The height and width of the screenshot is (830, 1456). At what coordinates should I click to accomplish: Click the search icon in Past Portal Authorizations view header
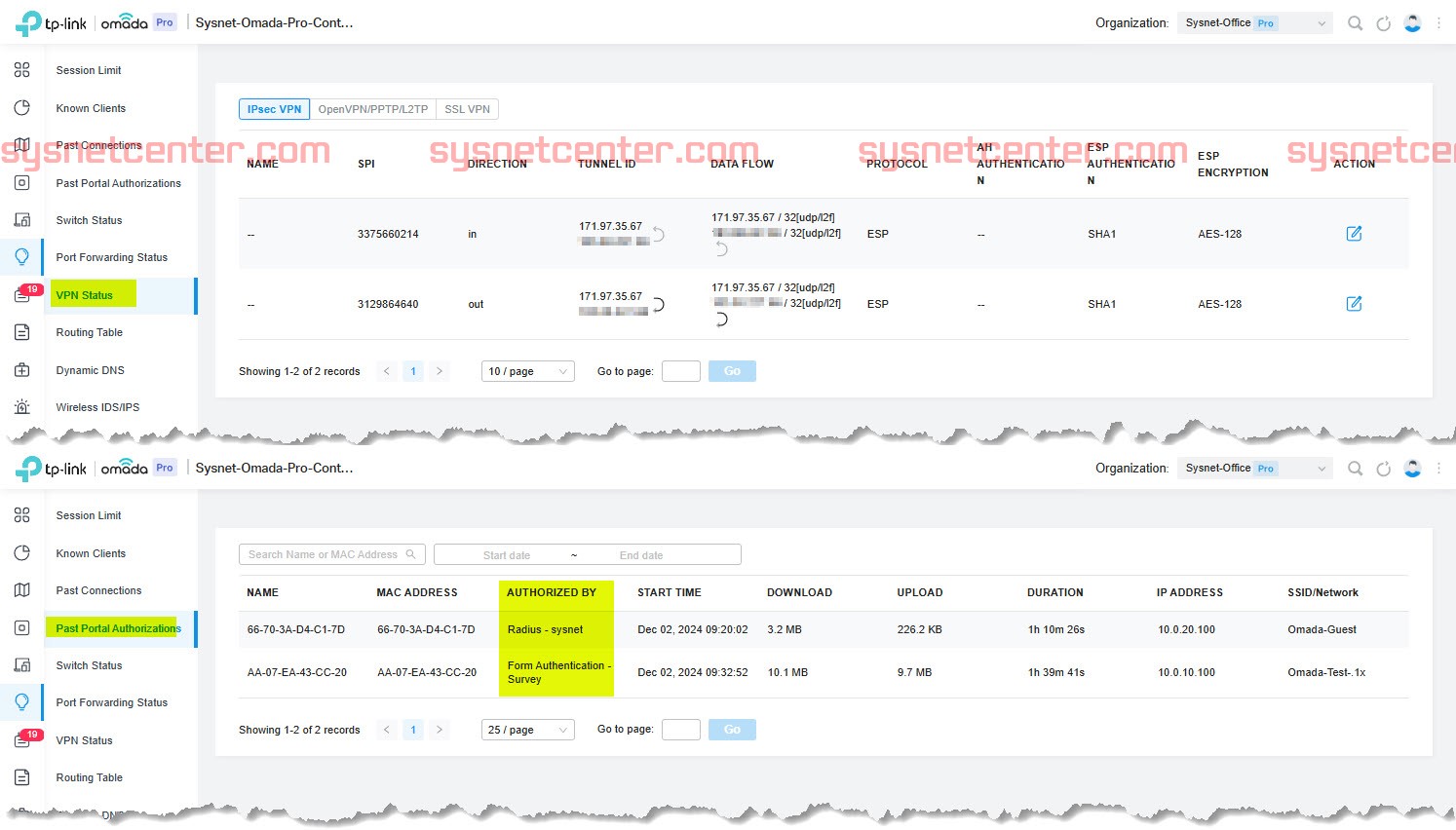(x=1355, y=469)
